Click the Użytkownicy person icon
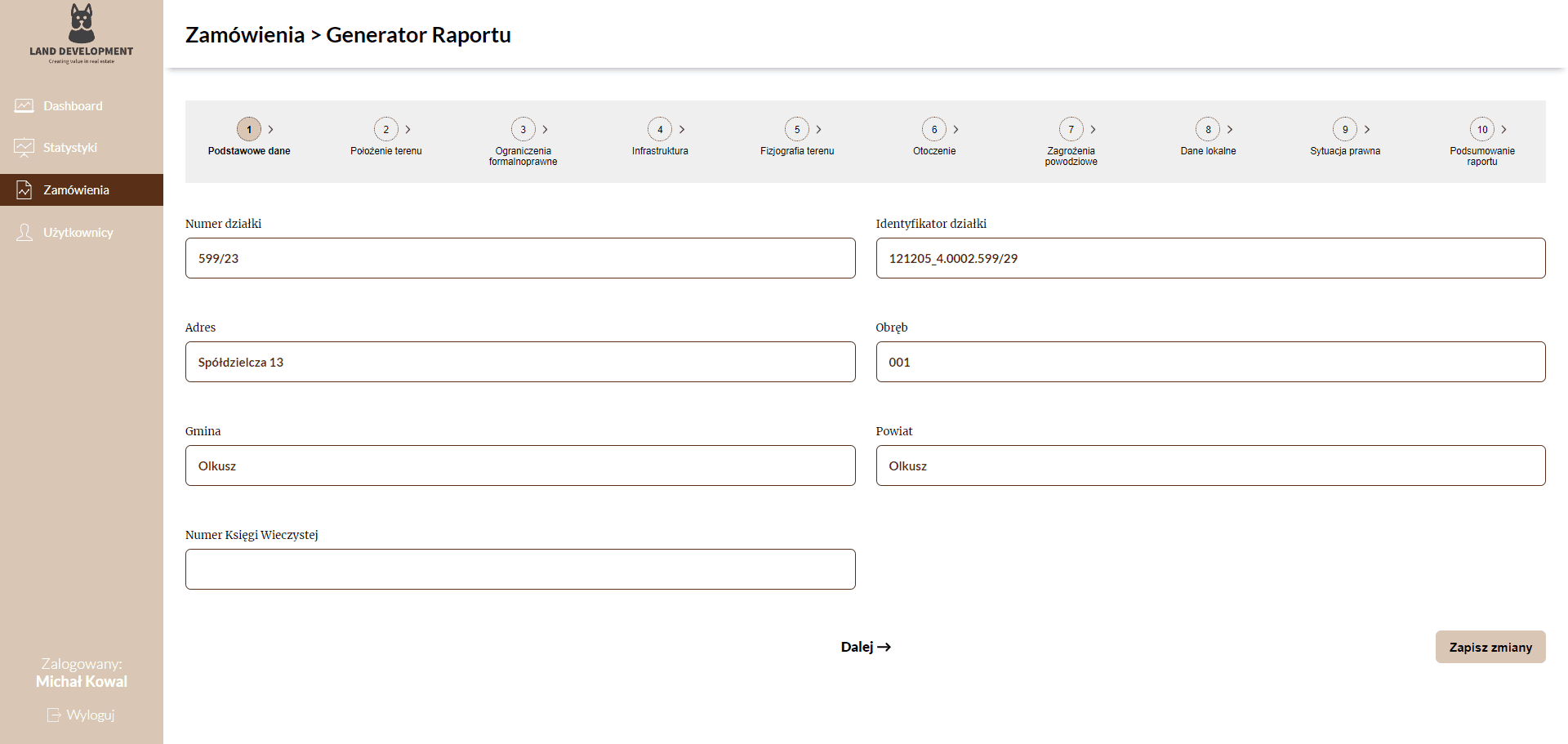 click(24, 233)
